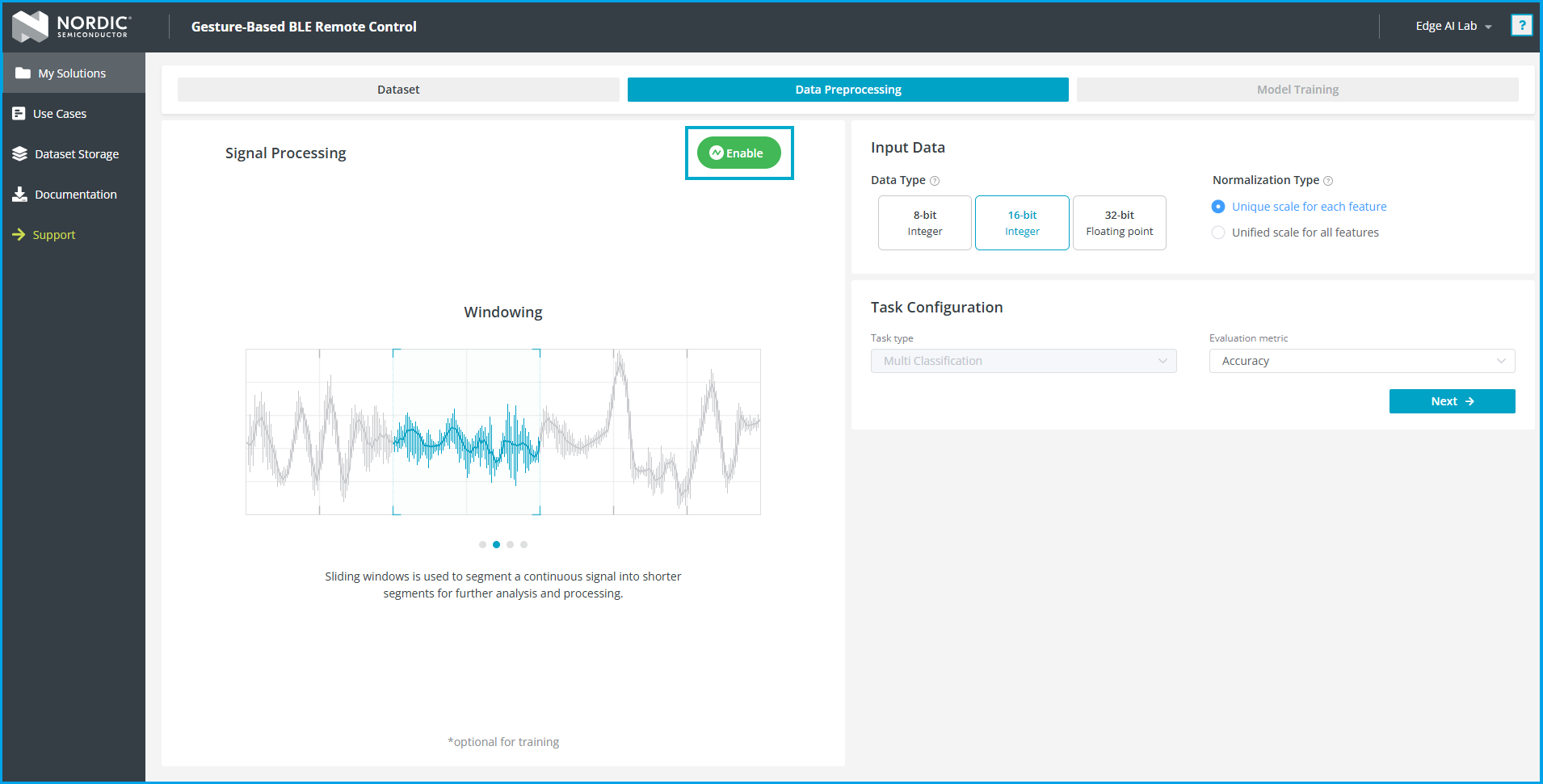Switch to the Data Preprocessing tab
Image resolution: width=1543 pixels, height=784 pixels.
point(848,90)
